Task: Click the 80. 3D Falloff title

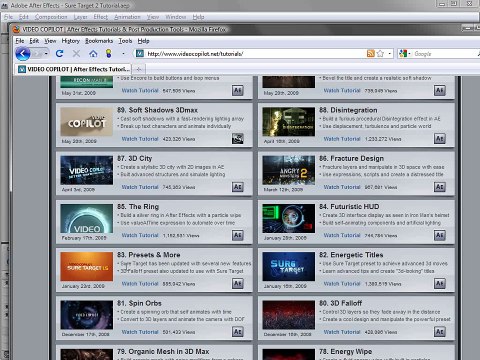Action: tap(341, 303)
